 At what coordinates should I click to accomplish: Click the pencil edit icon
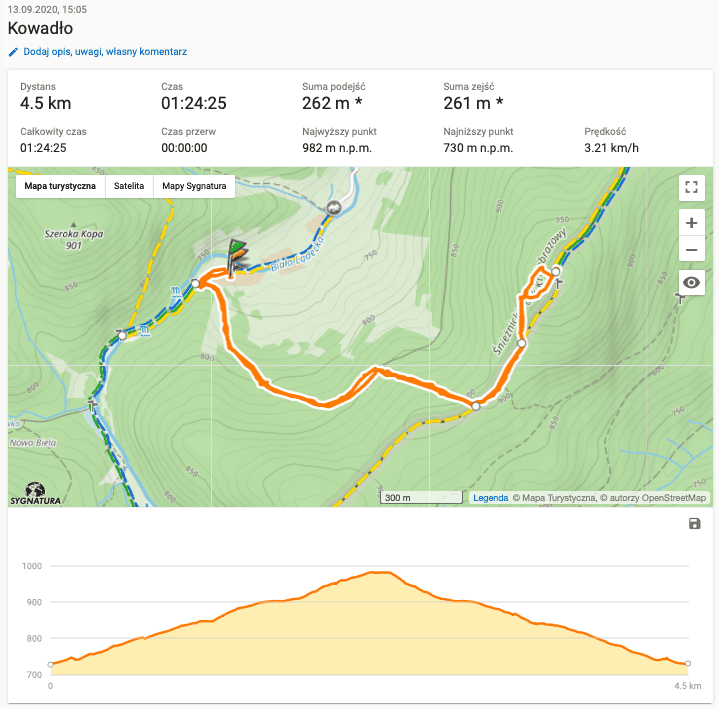[x=13, y=52]
